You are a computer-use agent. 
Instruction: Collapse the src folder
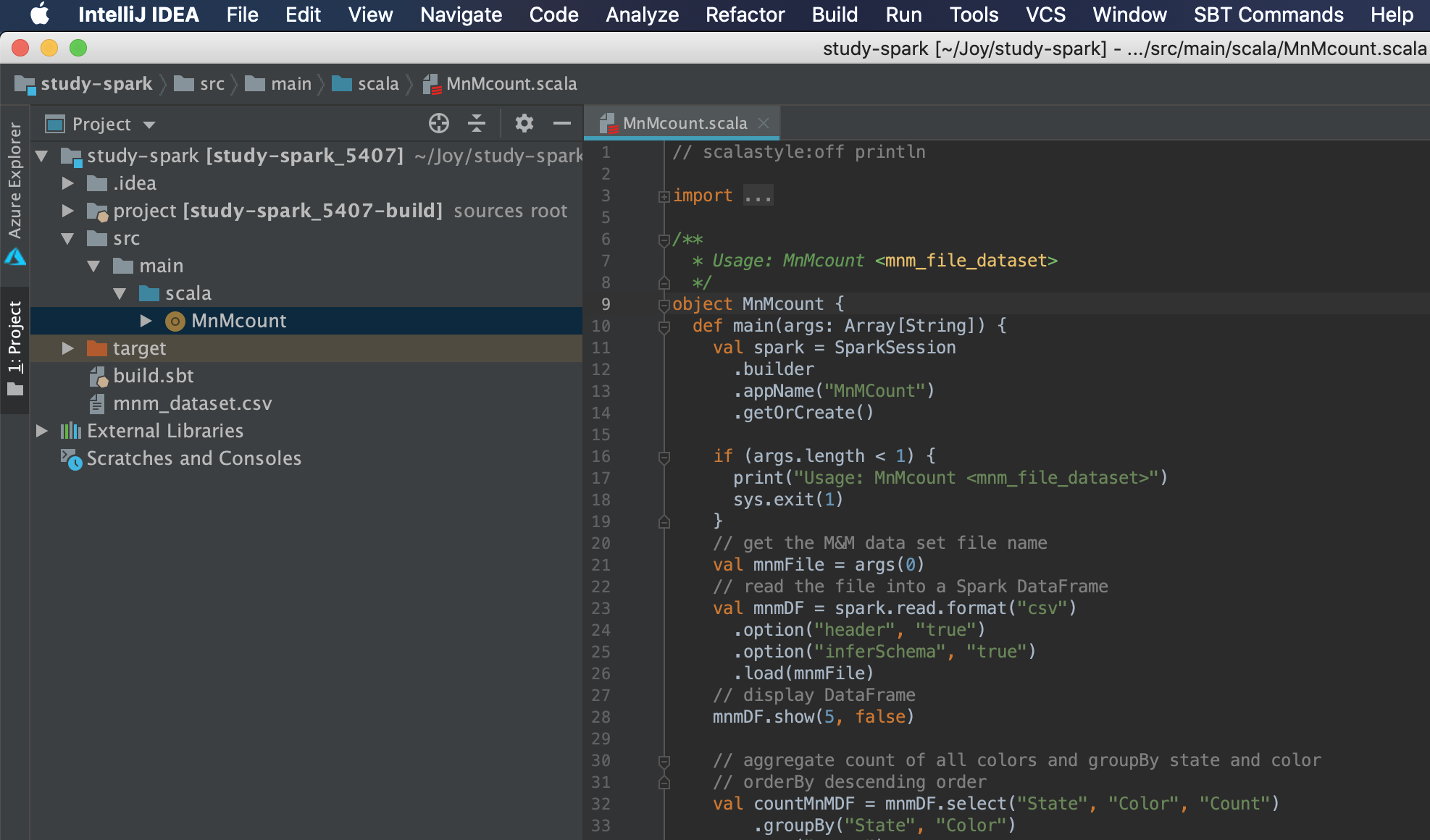(x=68, y=238)
